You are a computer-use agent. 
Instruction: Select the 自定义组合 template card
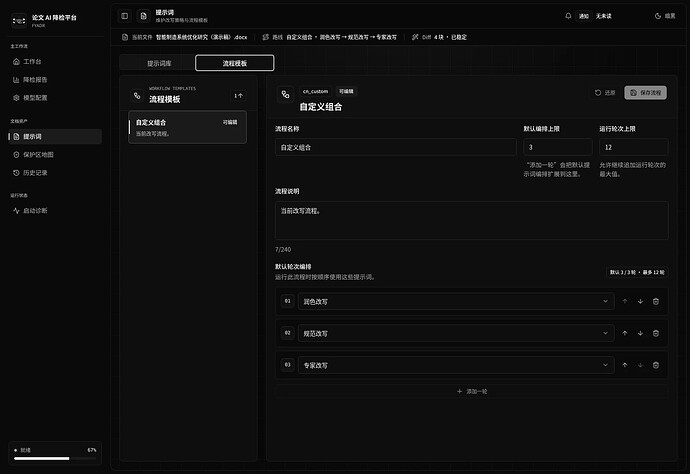[187, 127]
